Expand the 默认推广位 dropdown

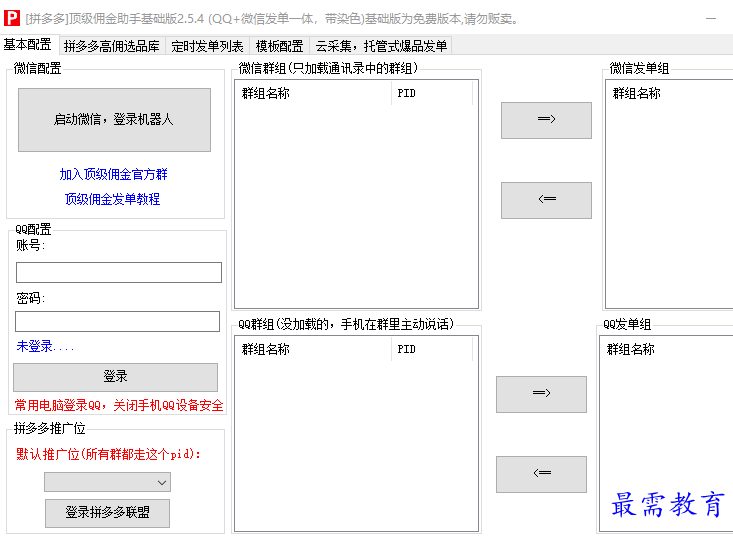pyautogui.click(x=108, y=482)
